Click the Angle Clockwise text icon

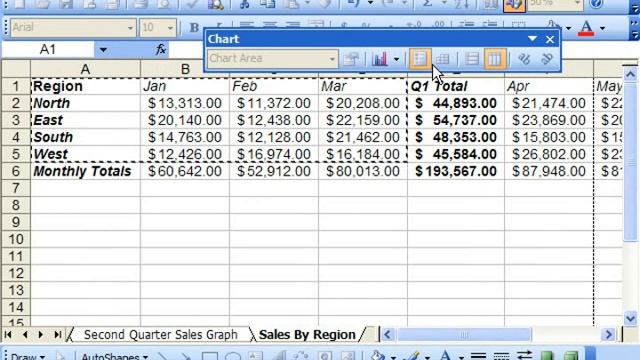[524, 59]
